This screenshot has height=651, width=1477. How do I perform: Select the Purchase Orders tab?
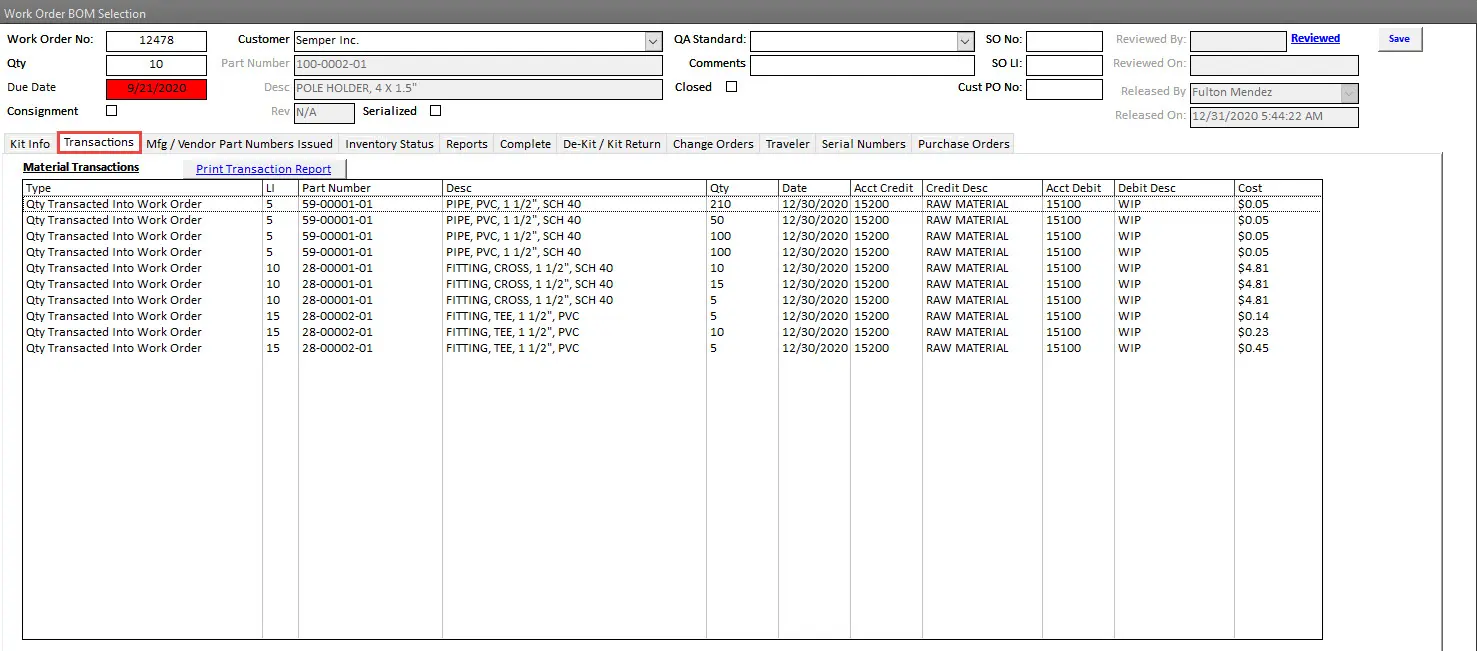click(x=963, y=144)
